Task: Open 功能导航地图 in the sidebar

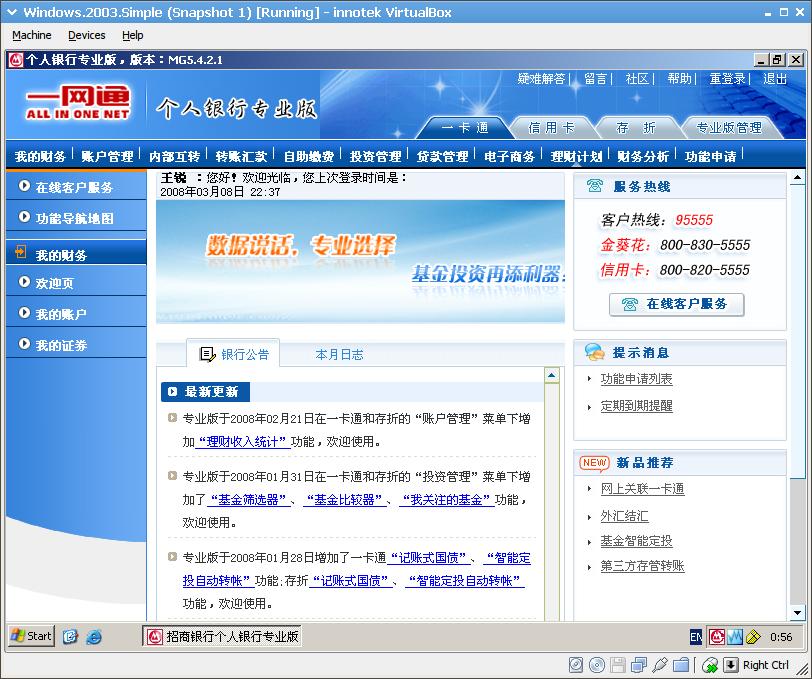Action: point(76,218)
